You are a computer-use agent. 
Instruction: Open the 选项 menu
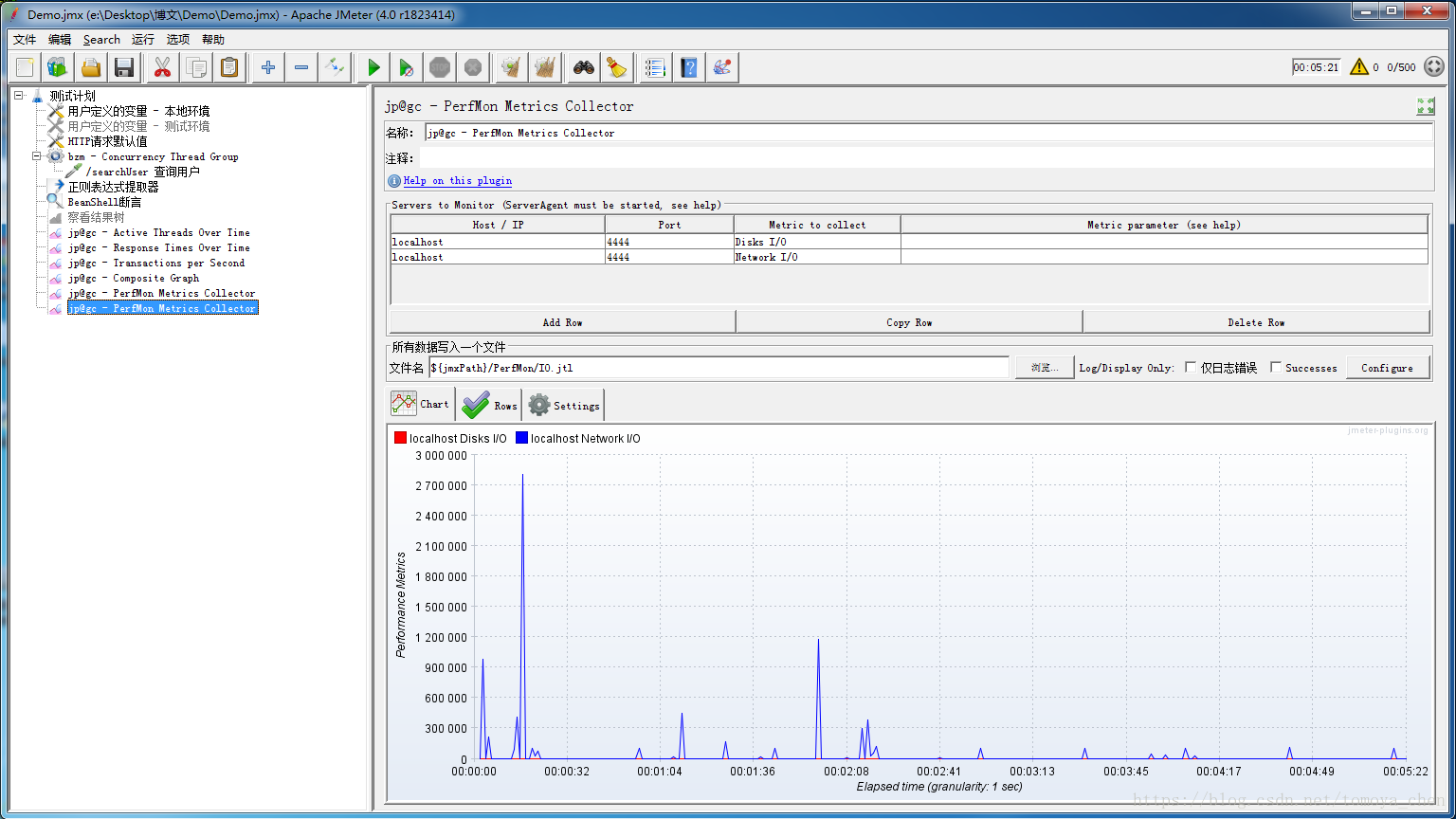pyautogui.click(x=178, y=40)
